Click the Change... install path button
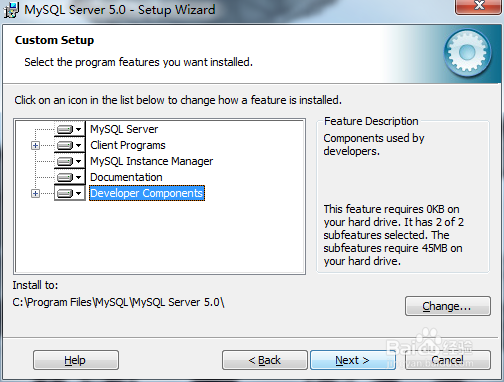The image size is (504, 382). point(448,306)
